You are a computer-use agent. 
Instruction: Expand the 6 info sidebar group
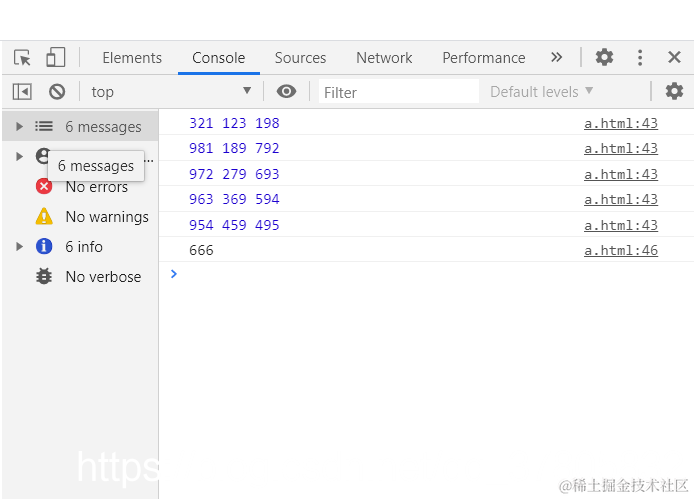pyautogui.click(x=19, y=247)
